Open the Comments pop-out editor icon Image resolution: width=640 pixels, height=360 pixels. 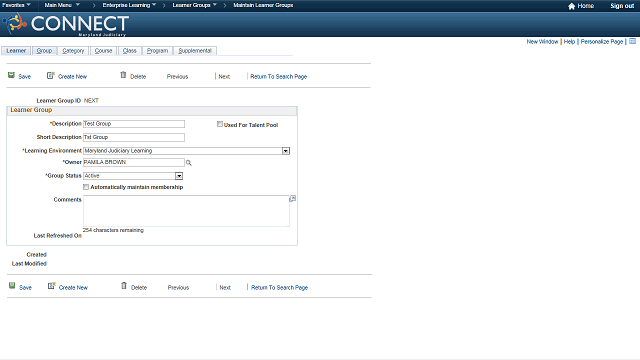click(x=293, y=199)
